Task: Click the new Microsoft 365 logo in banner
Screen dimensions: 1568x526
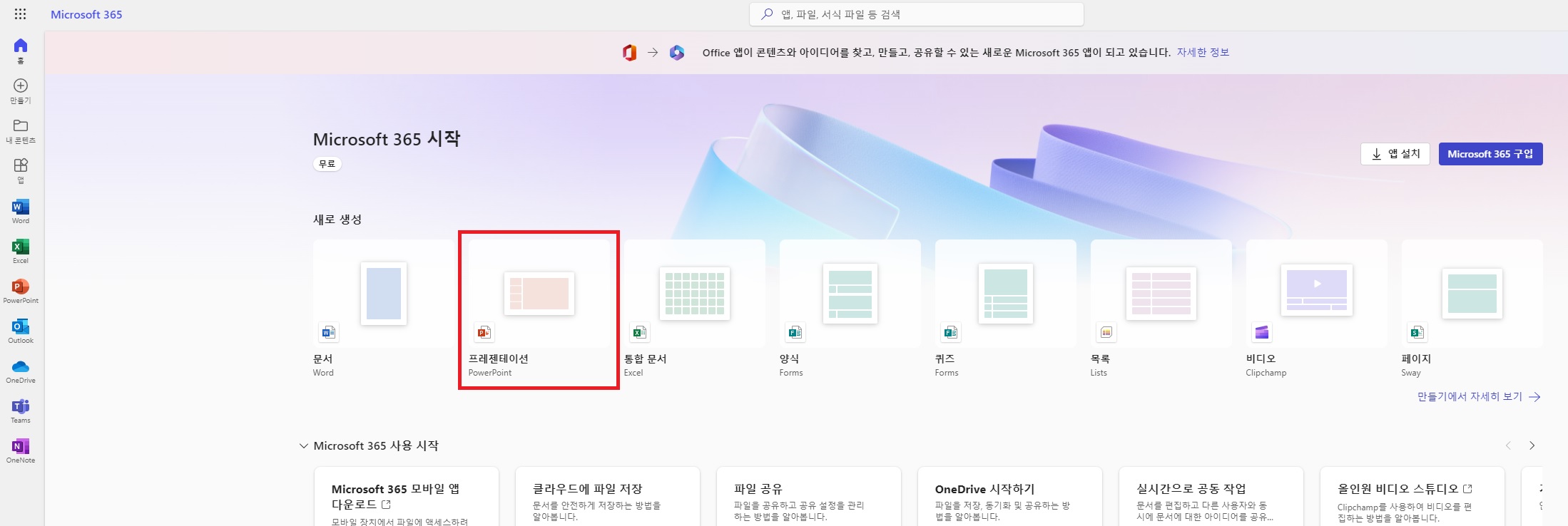Action: click(x=677, y=53)
